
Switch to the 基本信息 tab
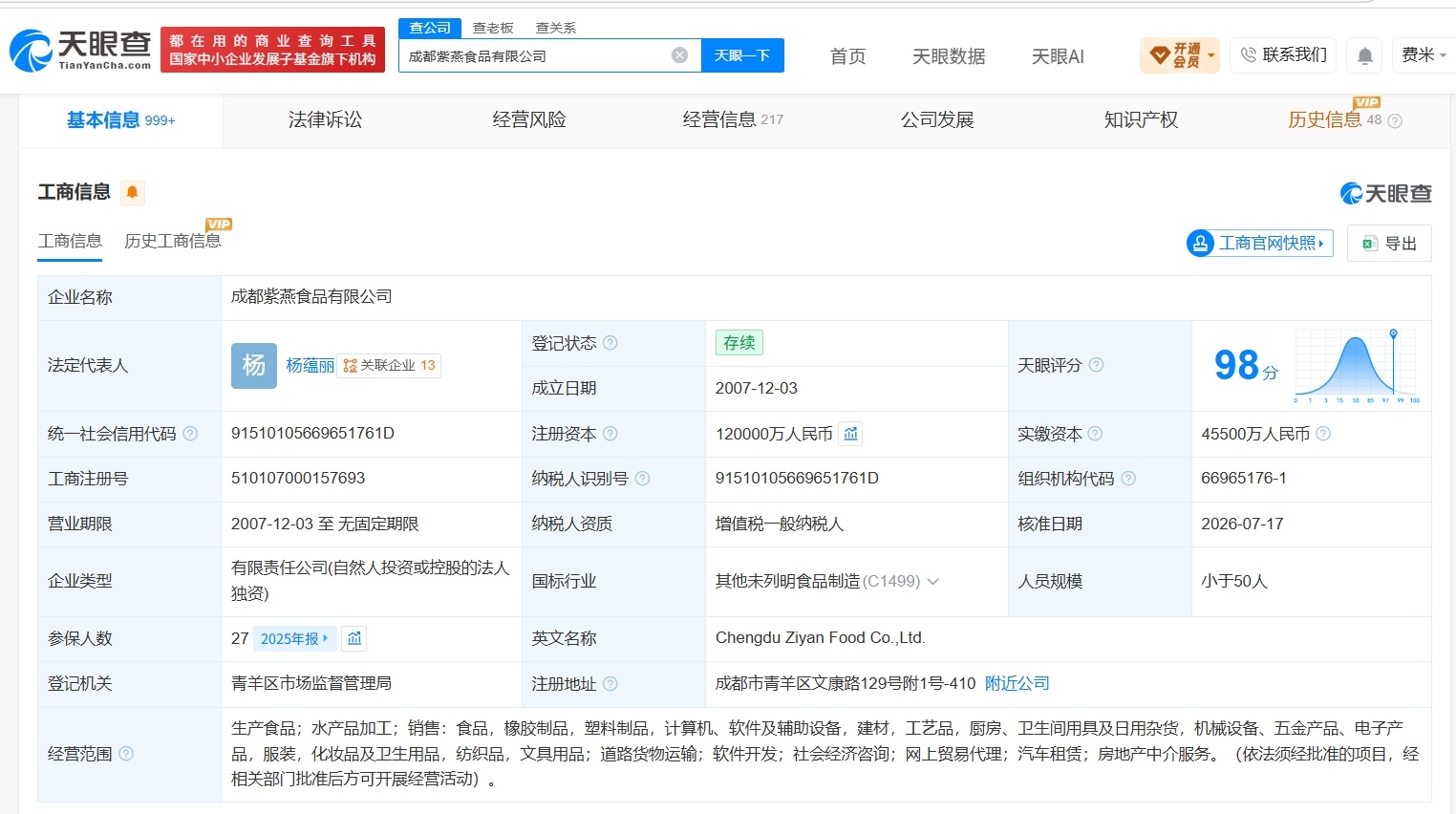click(121, 120)
